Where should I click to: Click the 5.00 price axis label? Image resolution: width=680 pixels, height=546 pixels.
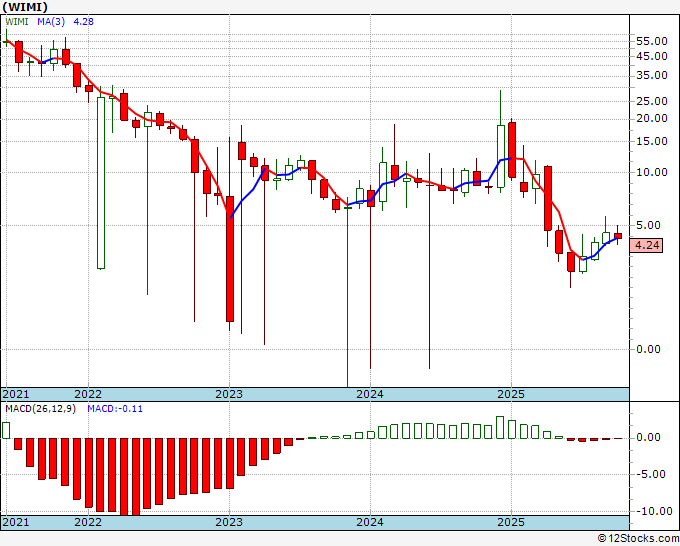tap(648, 225)
